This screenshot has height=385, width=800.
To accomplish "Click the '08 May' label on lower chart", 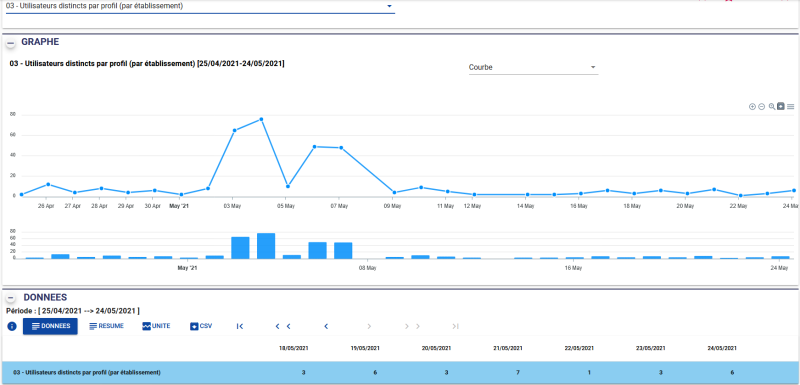I will click(x=367, y=268).
